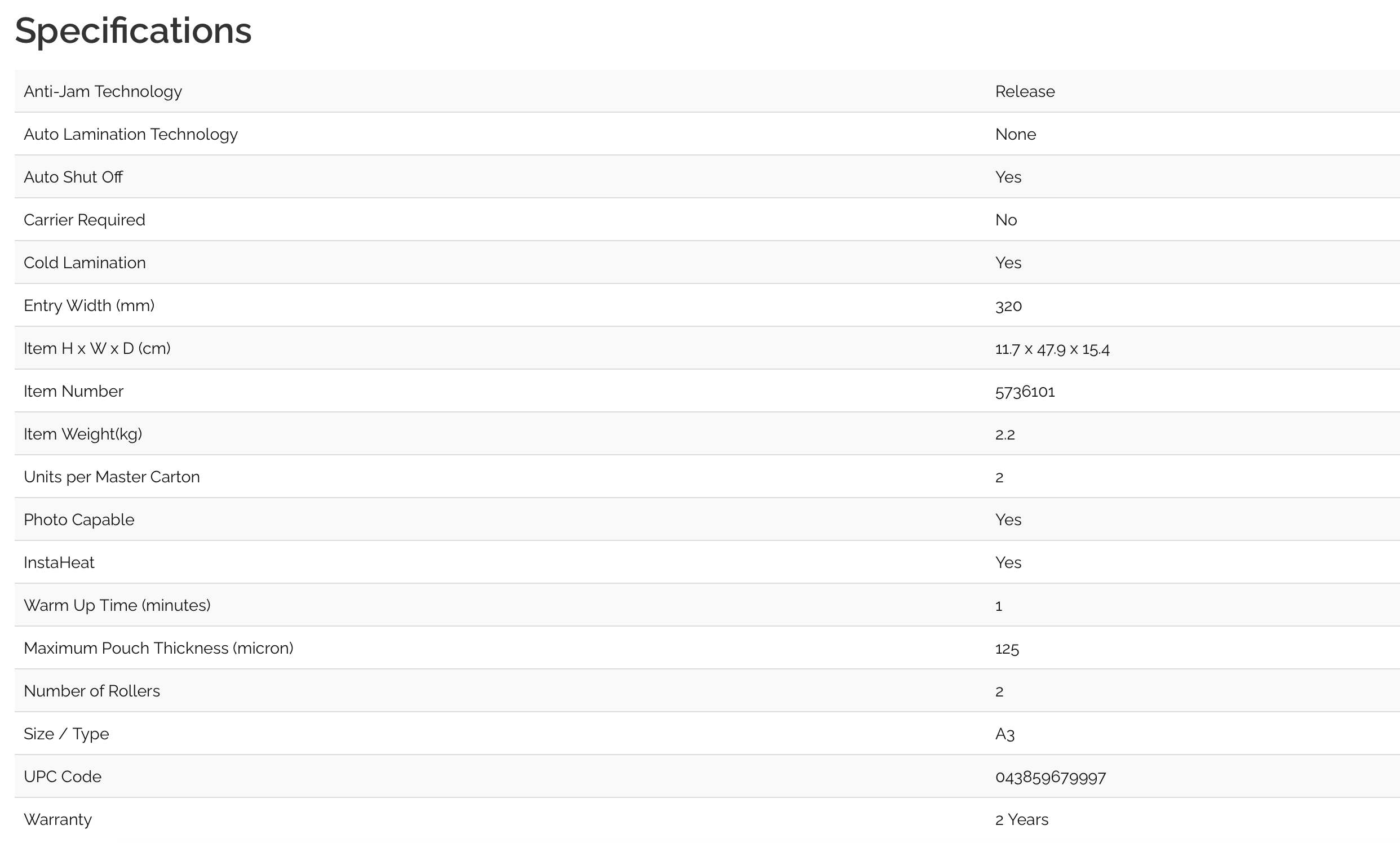
Task: Click the Item Weight(kg) label
Action: [x=83, y=434]
